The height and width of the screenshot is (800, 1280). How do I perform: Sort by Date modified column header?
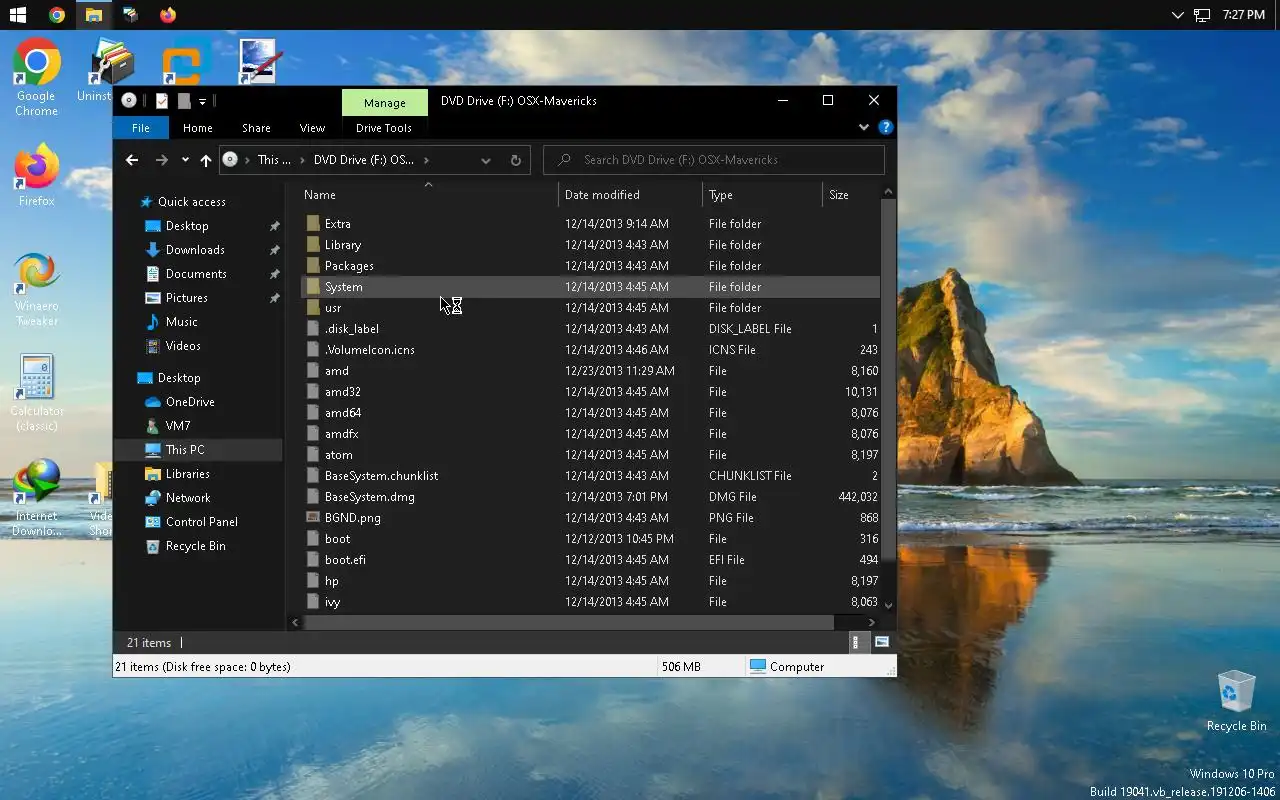[631, 195]
